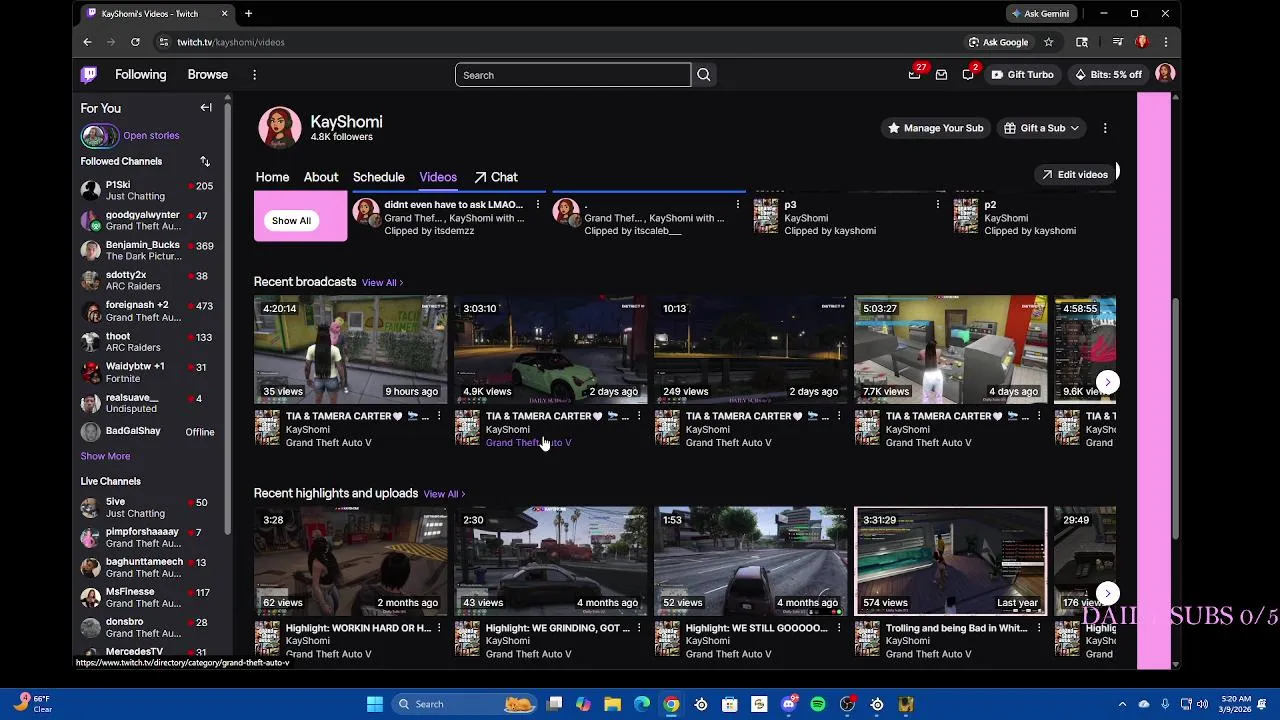Switch to Schedule tab
Viewport: 1280px width, 720px height.
[x=378, y=177]
